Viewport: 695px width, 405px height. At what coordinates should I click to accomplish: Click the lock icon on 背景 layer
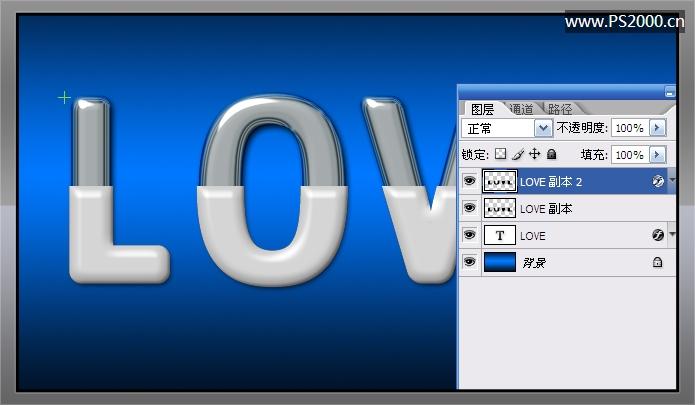[658, 262]
